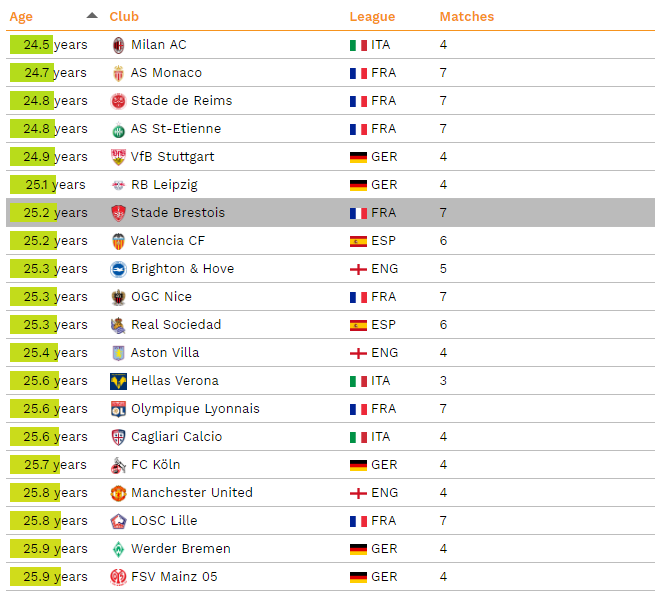Select the RB Leipzig table row
The image size is (655, 600).
pos(330,185)
